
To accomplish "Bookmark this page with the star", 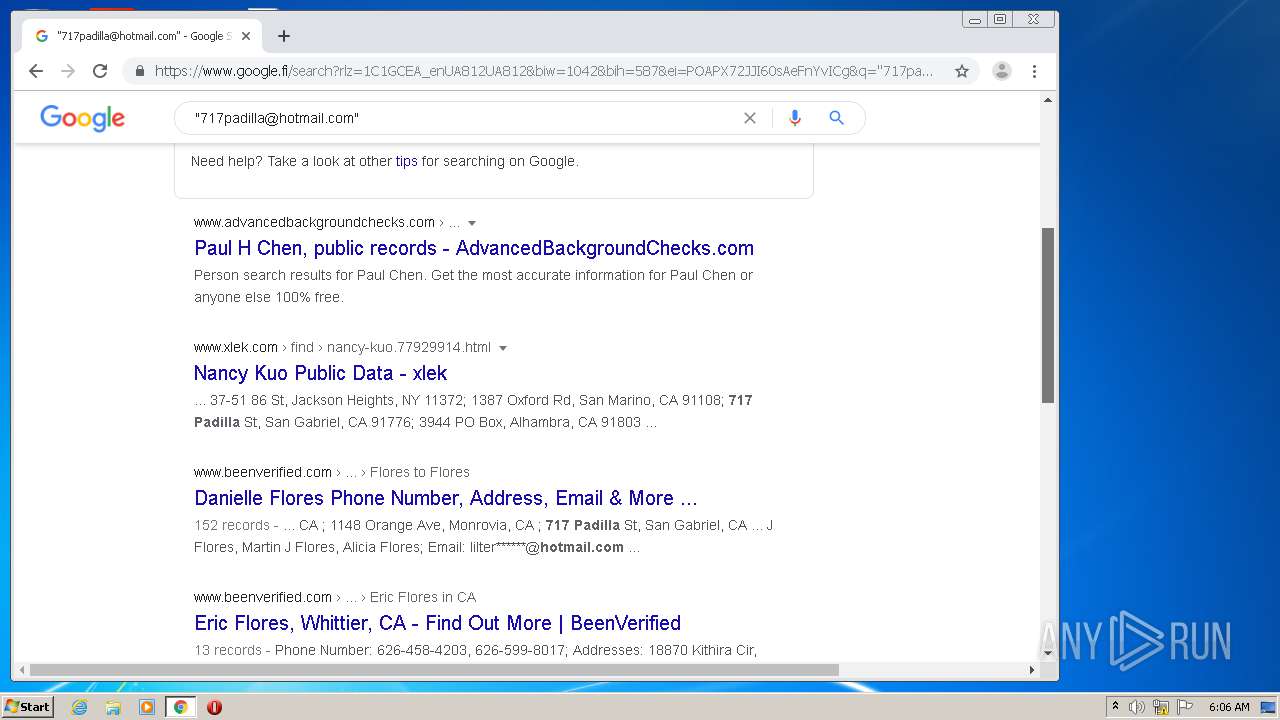I will coord(962,71).
